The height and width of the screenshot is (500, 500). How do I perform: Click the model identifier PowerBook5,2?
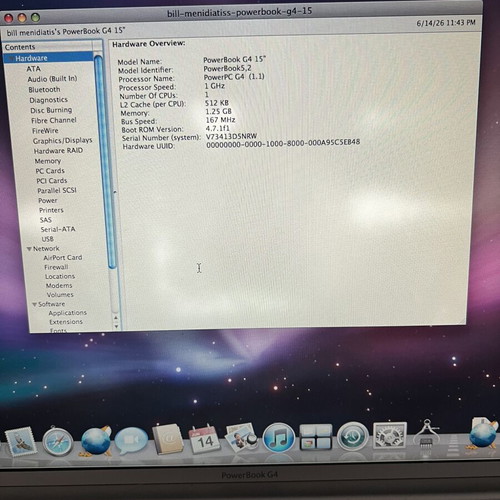pos(227,68)
